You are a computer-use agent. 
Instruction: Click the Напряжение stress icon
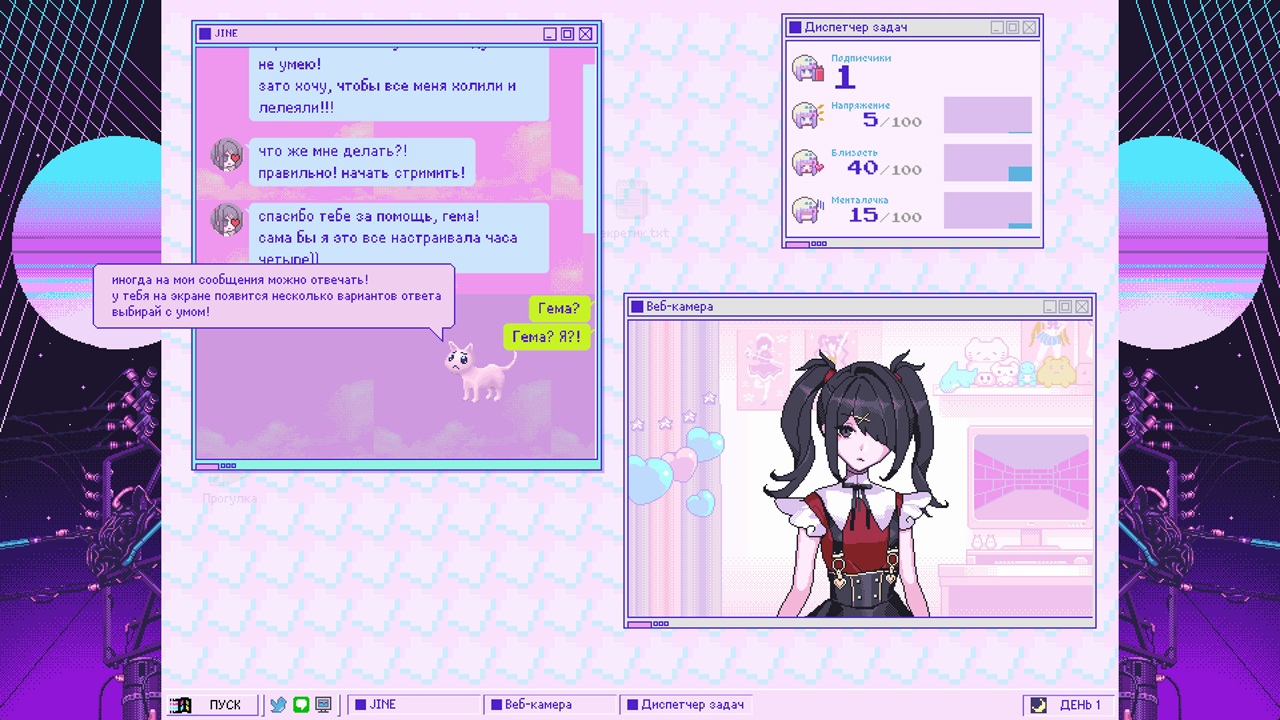(x=807, y=116)
